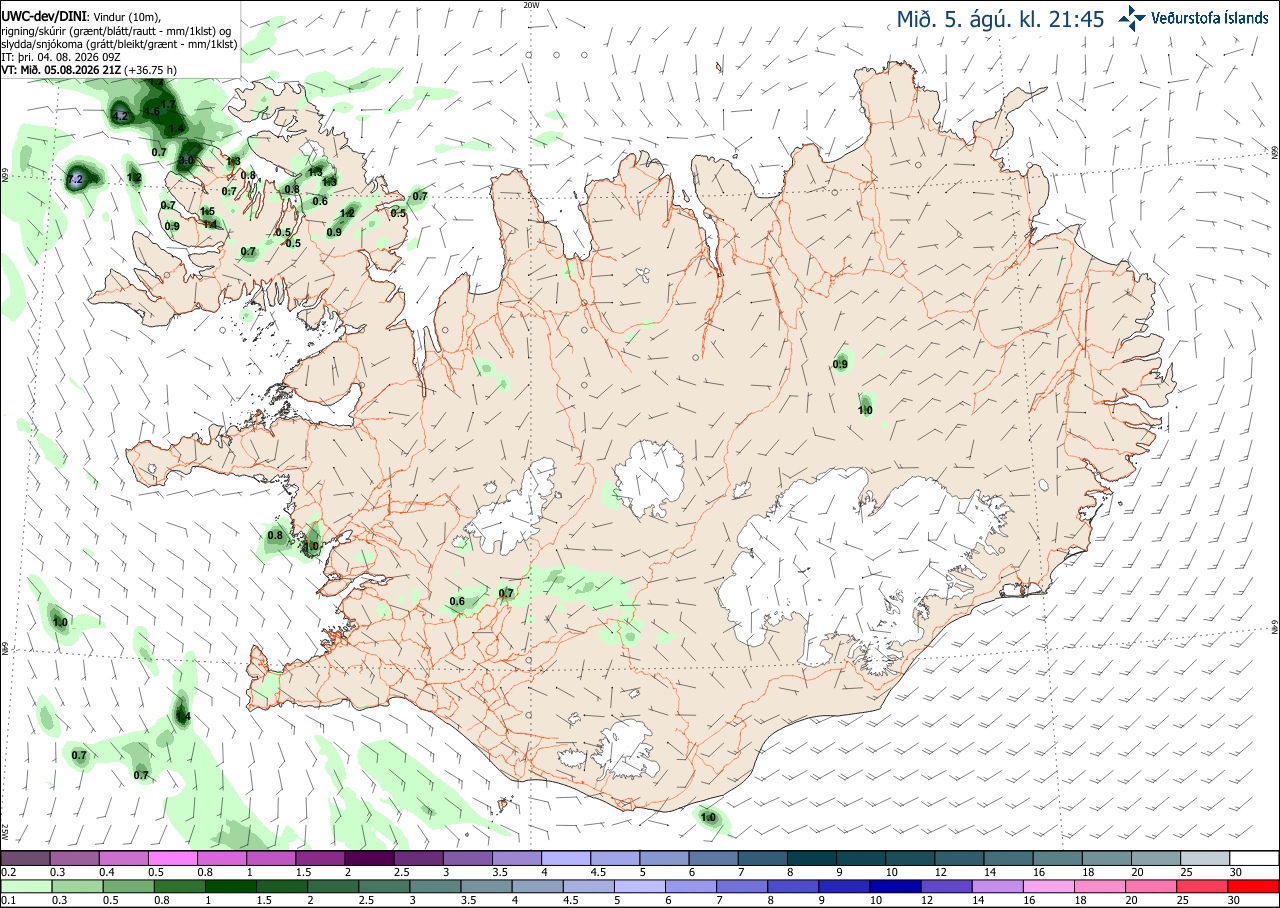
Task: Pick the dark purple swatch labeled 2 in snow scale
Action: (x=369, y=858)
